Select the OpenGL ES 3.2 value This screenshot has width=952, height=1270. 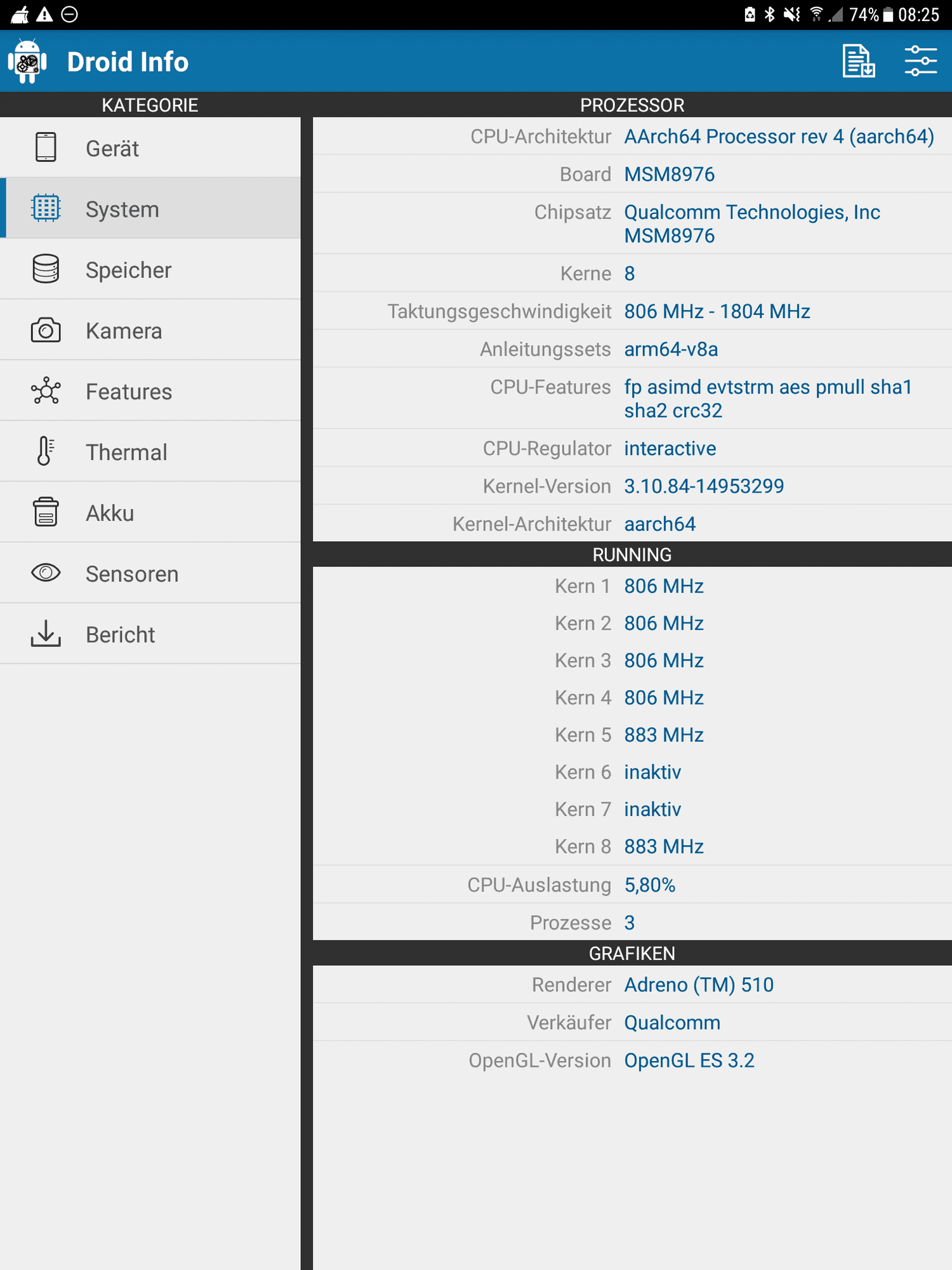tap(689, 1060)
